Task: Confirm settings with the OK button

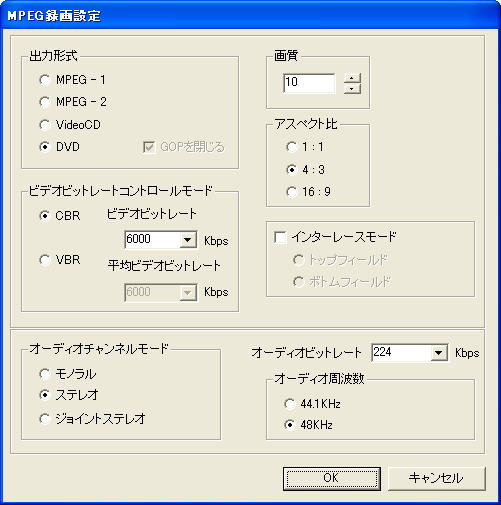Action: tap(332, 478)
